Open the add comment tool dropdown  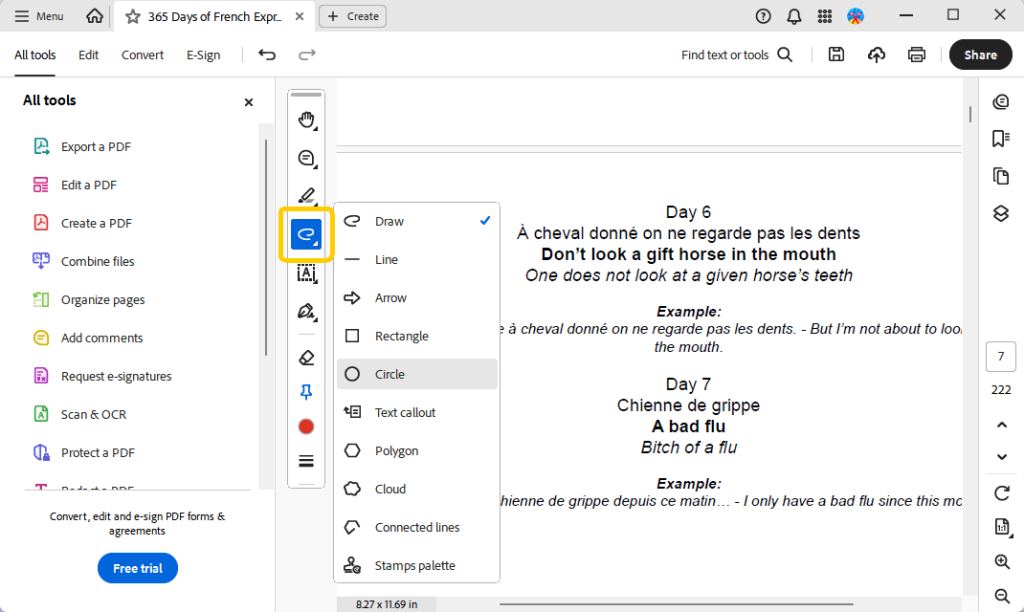[x=306, y=158]
